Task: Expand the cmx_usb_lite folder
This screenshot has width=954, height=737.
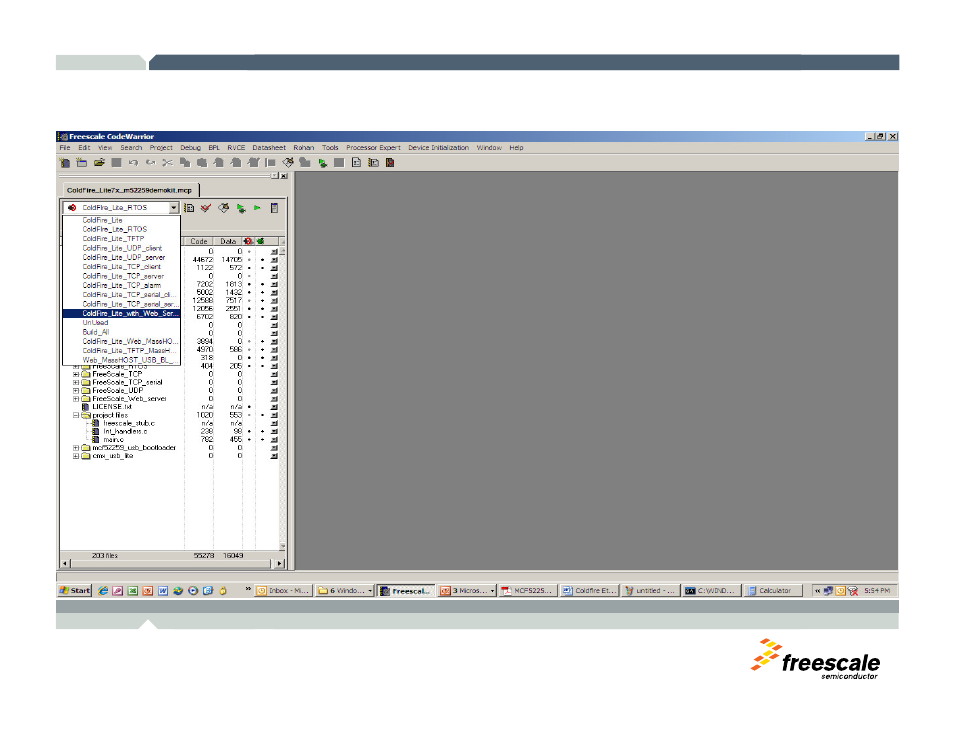Action: pyautogui.click(x=76, y=456)
